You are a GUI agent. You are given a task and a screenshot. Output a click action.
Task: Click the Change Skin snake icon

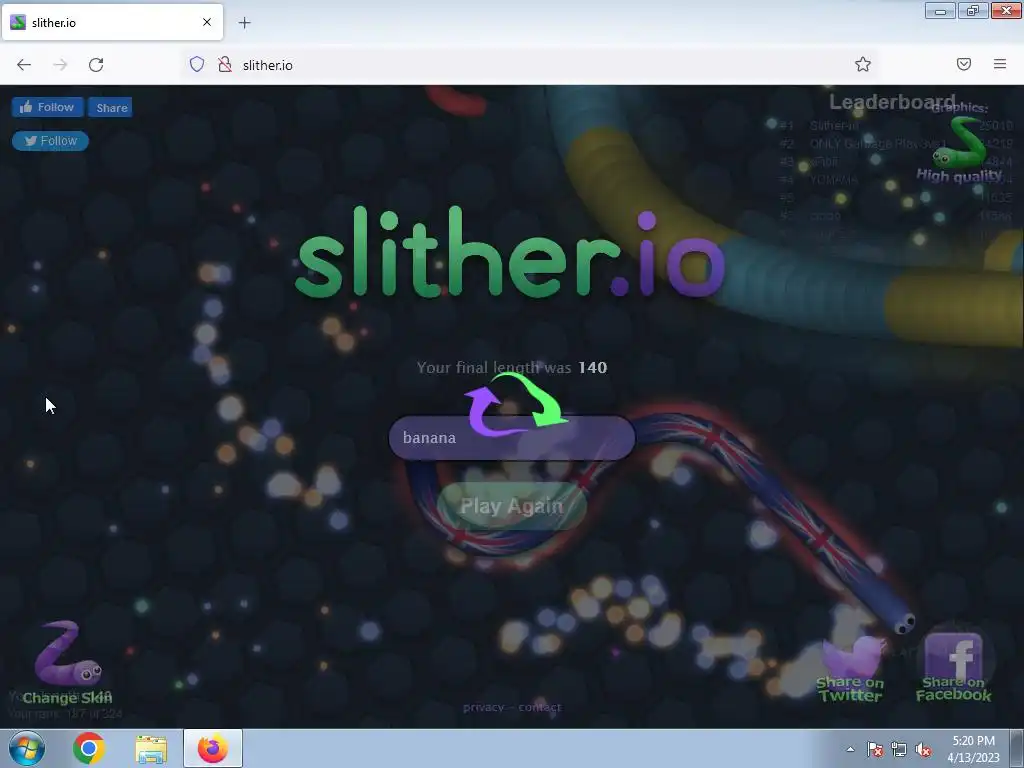click(x=68, y=653)
